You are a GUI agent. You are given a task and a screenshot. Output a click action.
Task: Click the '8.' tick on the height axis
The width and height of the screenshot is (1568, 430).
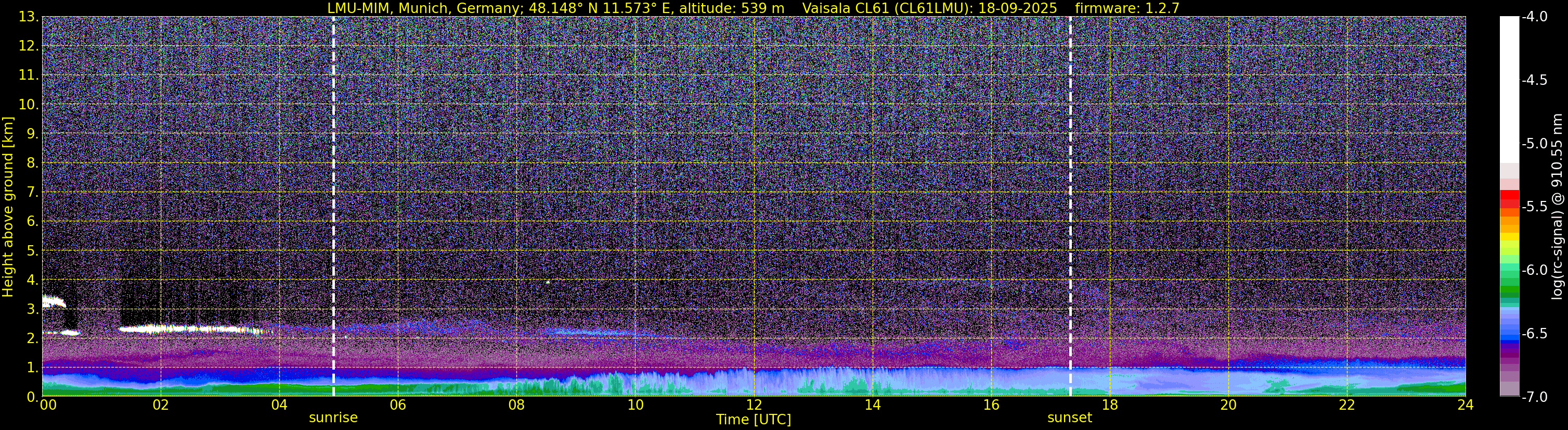(x=32, y=163)
